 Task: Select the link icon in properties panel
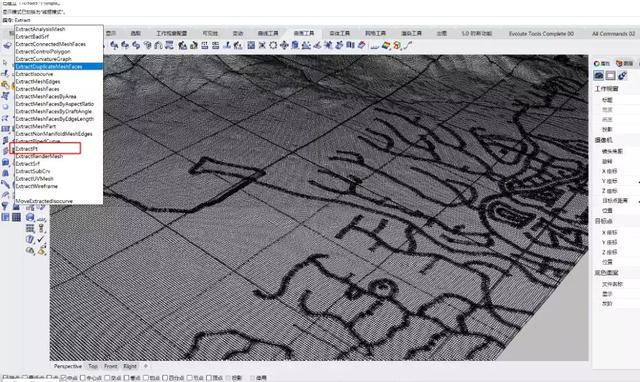coord(622,76)
